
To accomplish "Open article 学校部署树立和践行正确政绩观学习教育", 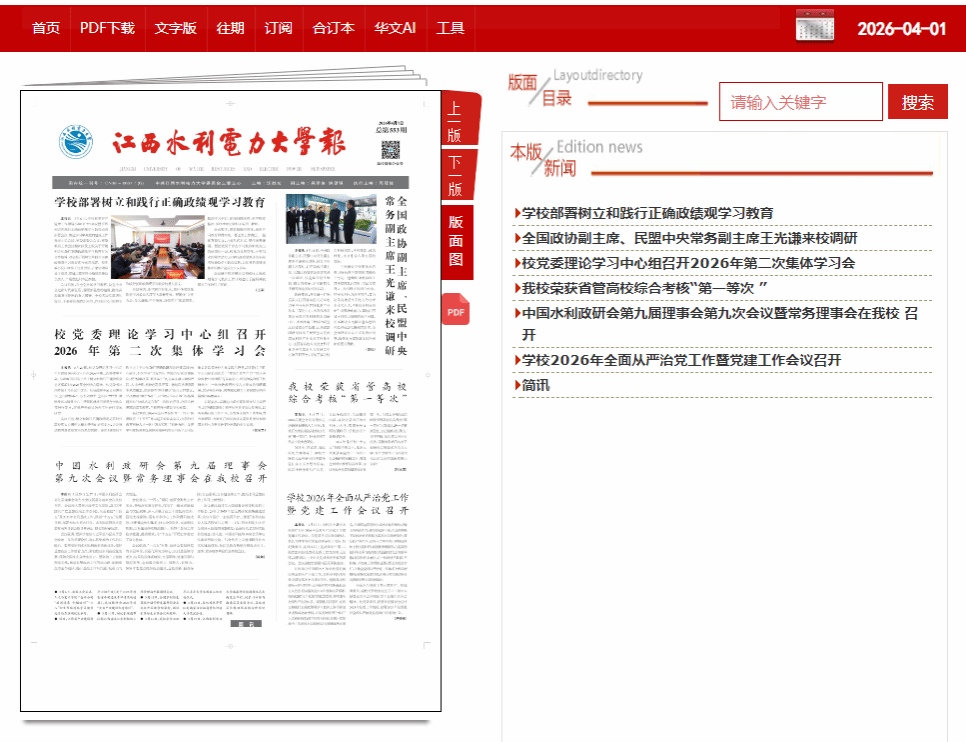I will [x=644, y=213].
